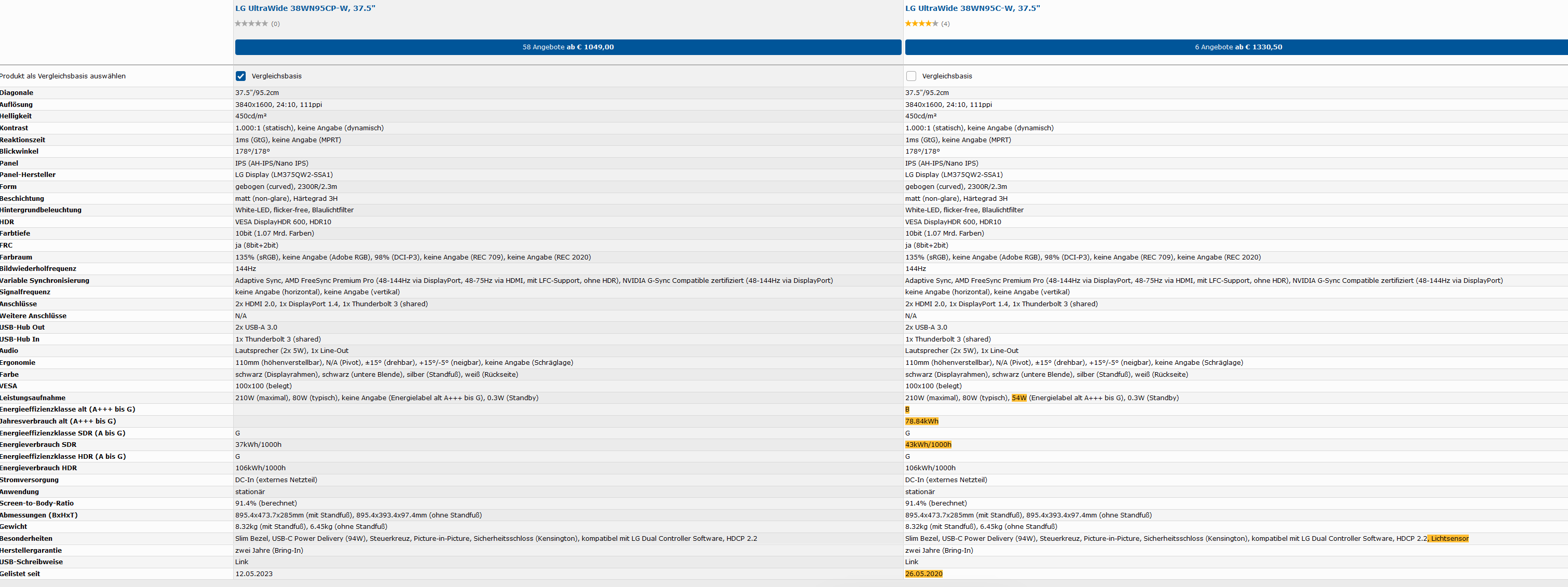Screen dimensions: 1568x587
Task: Click the Variable Synchronisierung row label
Action: [x=45, y=280]
